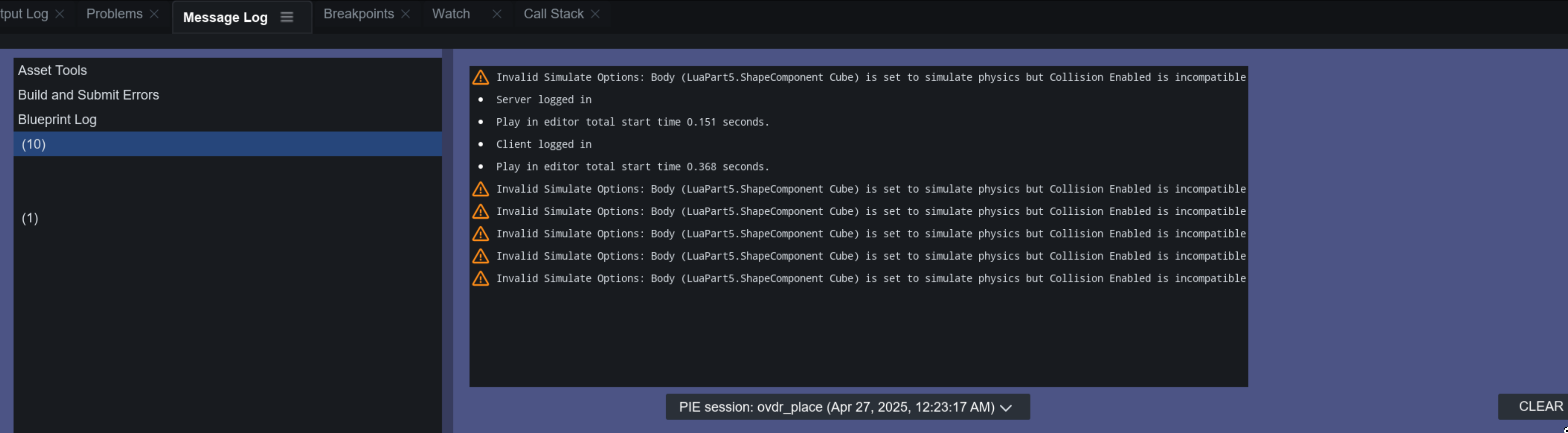Open the Watch tab

[451, 14]
